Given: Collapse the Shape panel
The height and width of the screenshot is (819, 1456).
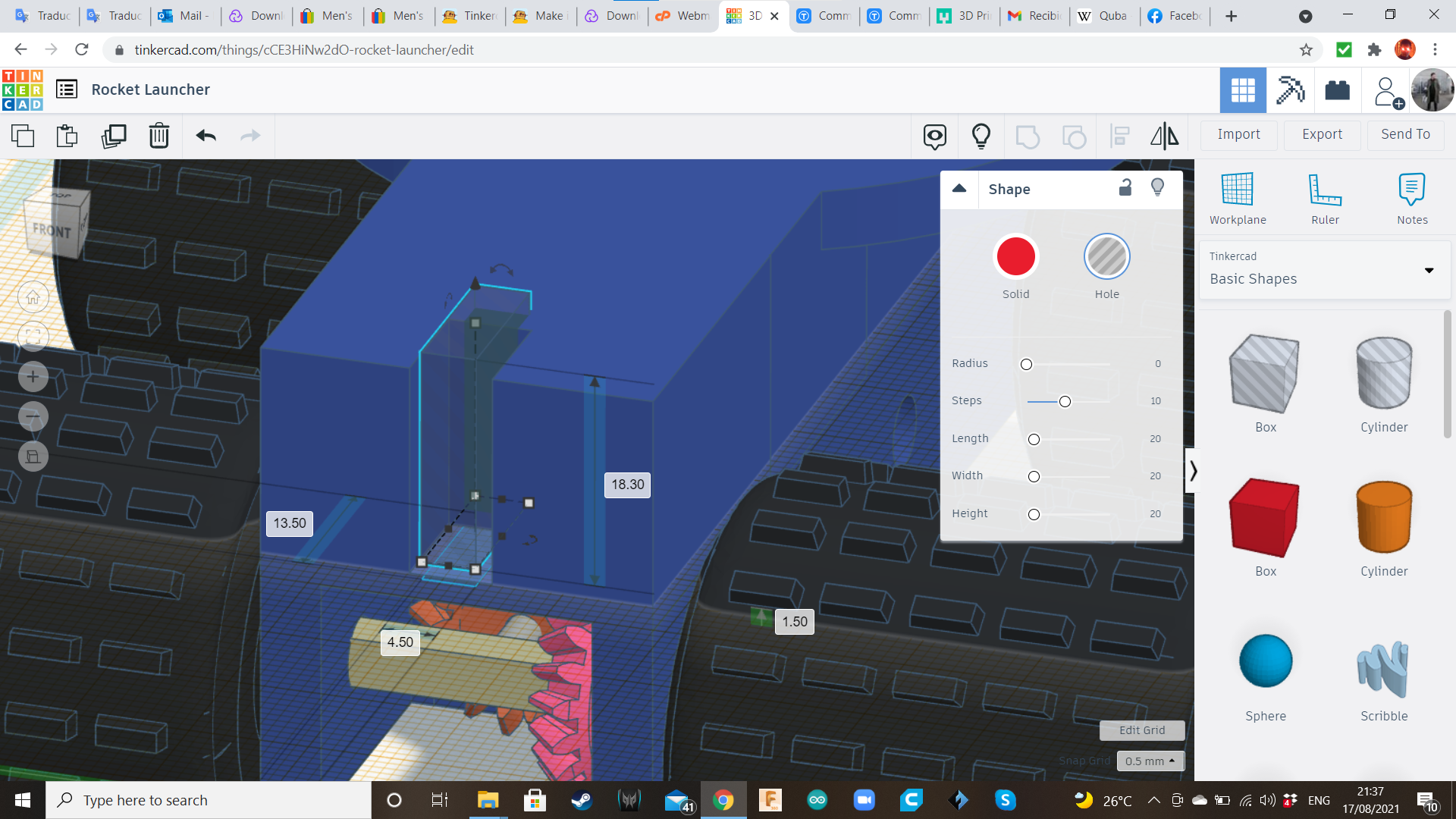Looking at the screenshot, I should pyautogui.click(x=959, y=189).
